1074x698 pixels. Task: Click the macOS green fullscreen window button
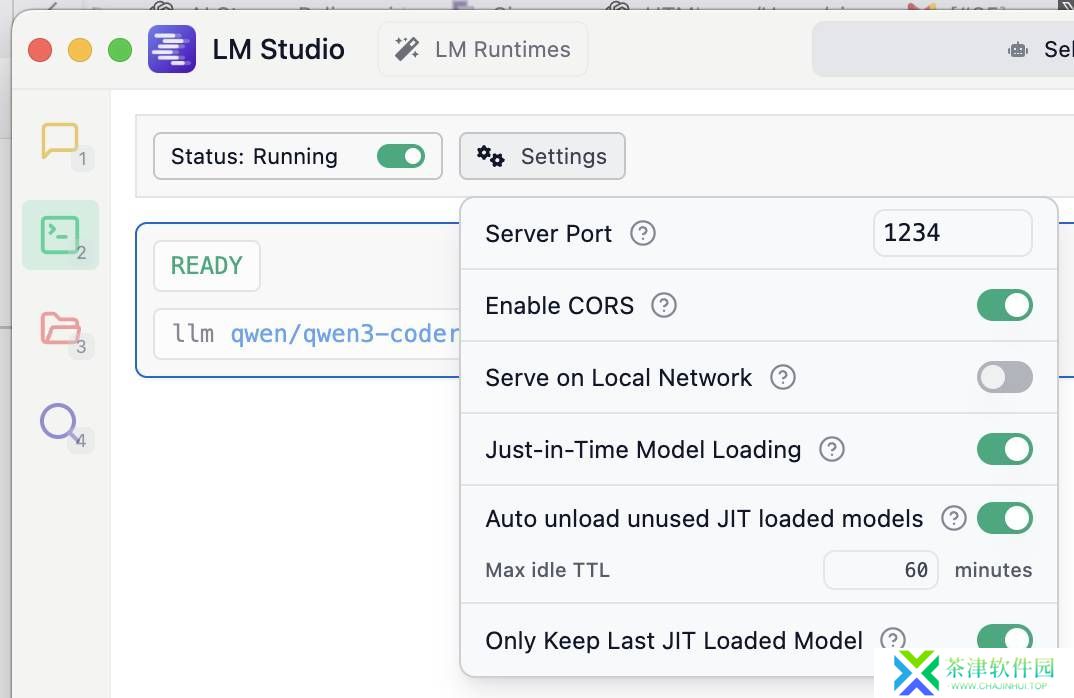121,50
